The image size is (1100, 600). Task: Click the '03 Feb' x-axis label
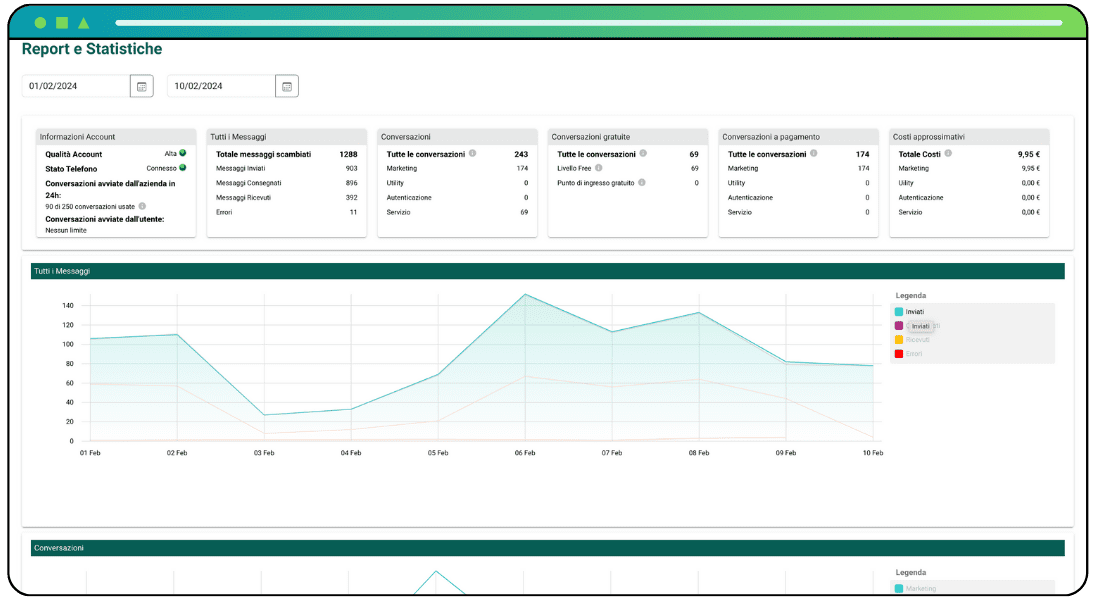tap(264, 453)
